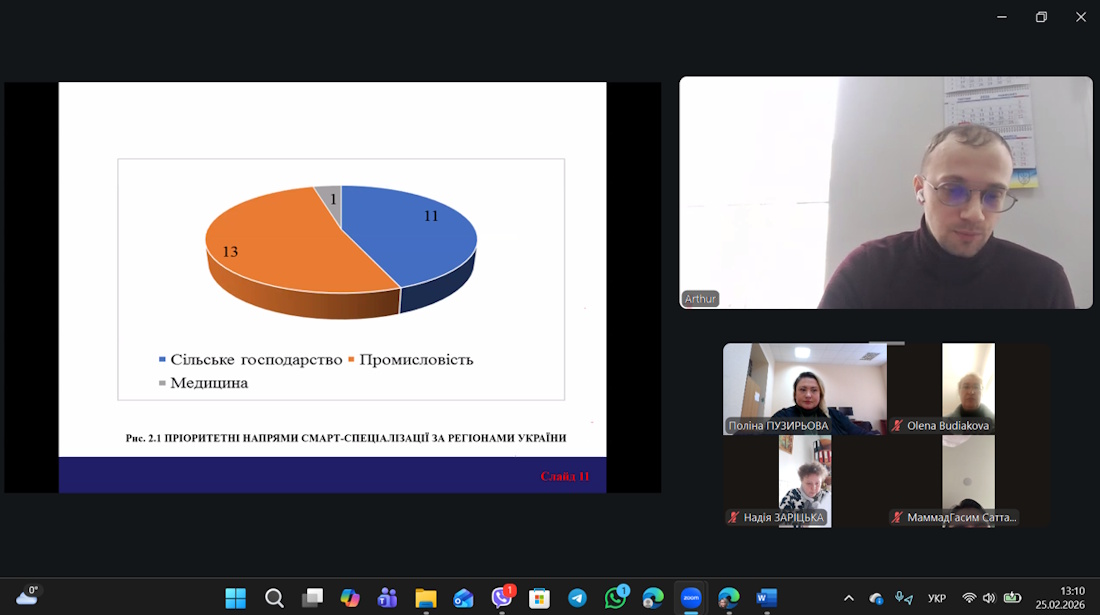Switch to Microsoft Word in taskbar
Image resolution: width=1100 pixels, height=615 pixels.
point(767,598)
